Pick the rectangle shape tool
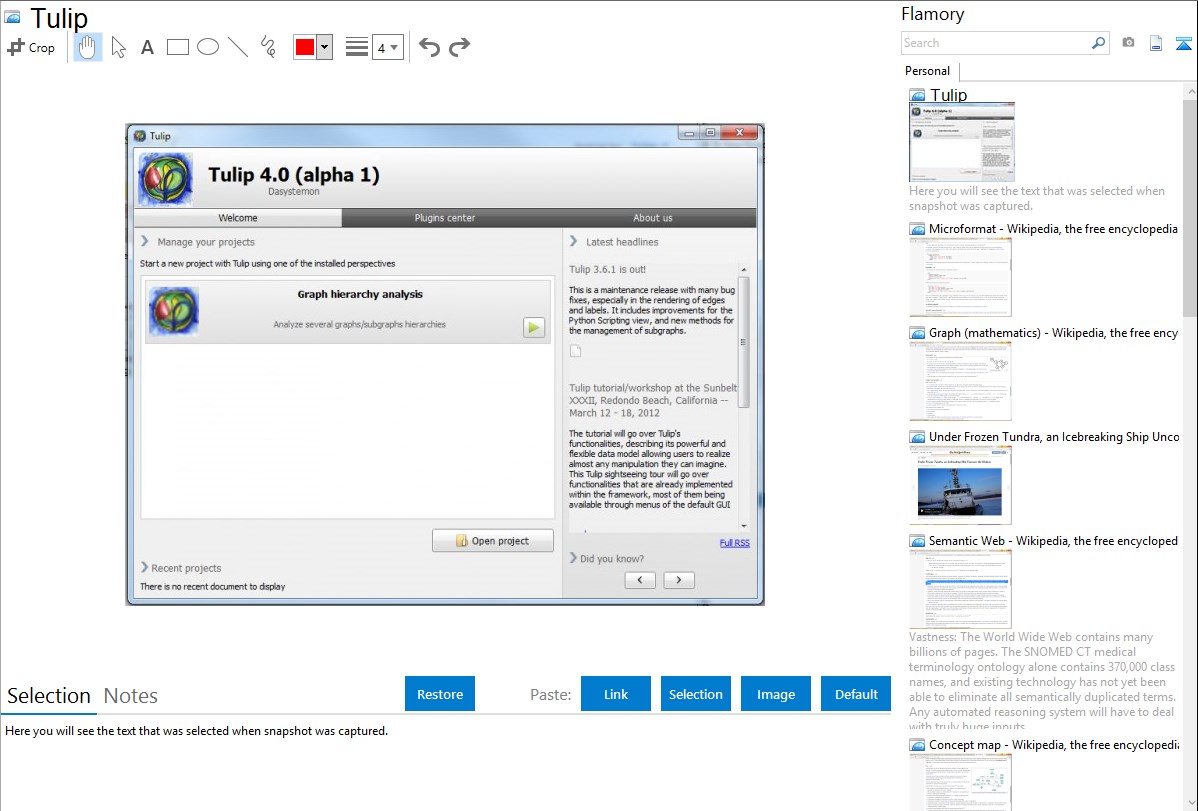The height and width of the screenshot is (811, 1198). pyautogui.click(x=178, y=47)
